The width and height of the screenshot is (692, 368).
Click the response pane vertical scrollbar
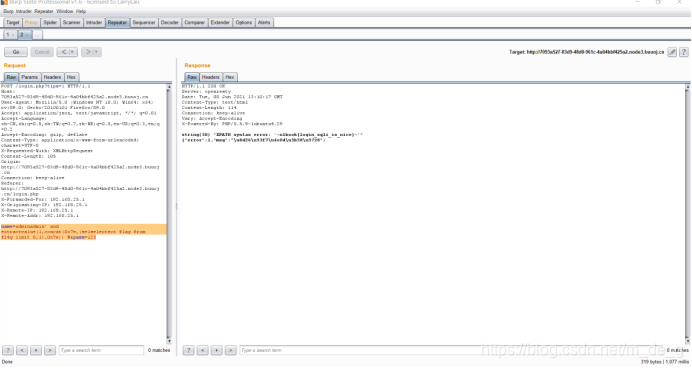(687, 214)
